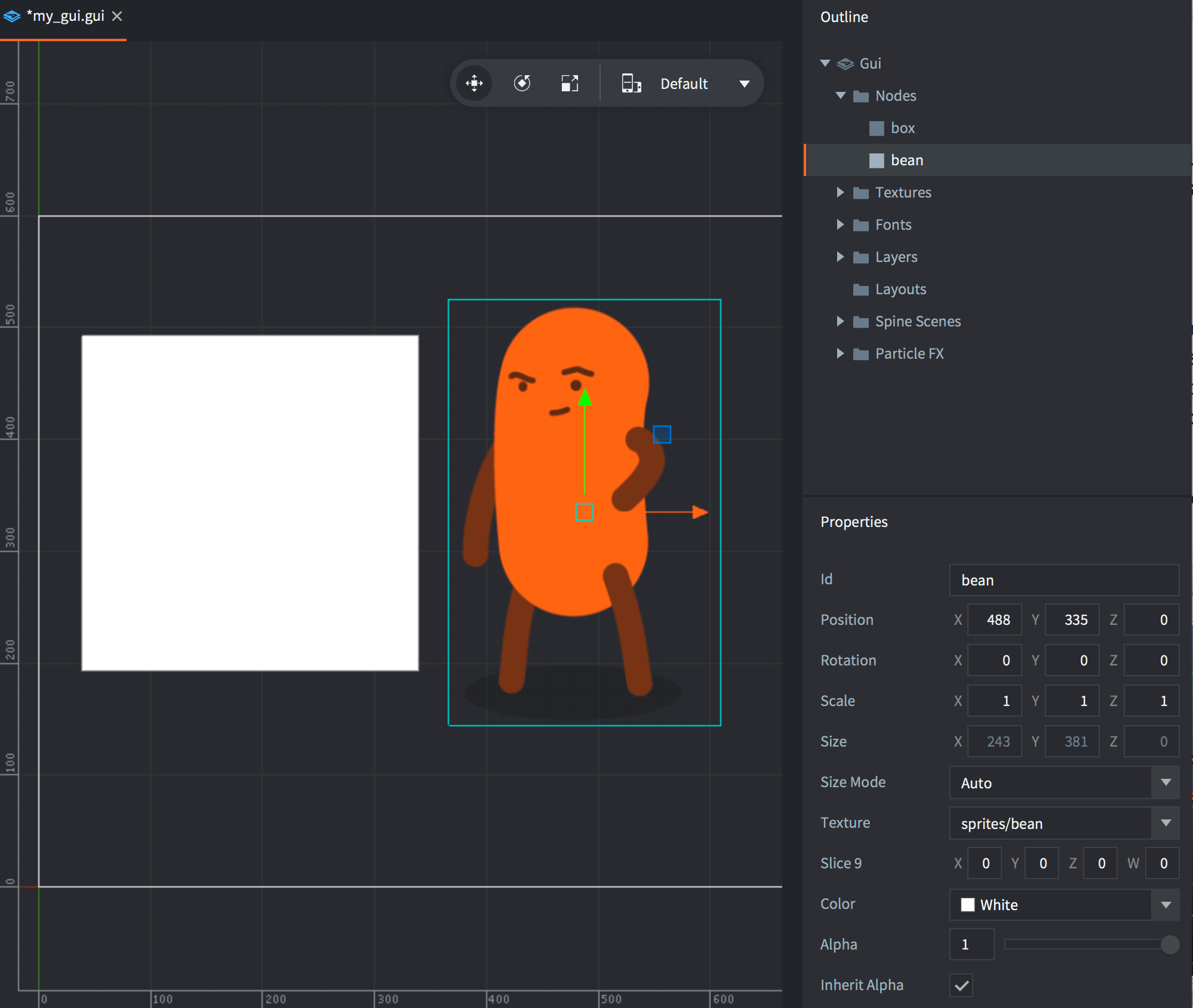Open the Default layout dropdown arrow
The image size is (1193, 1008).
click(x=744, y=84)
